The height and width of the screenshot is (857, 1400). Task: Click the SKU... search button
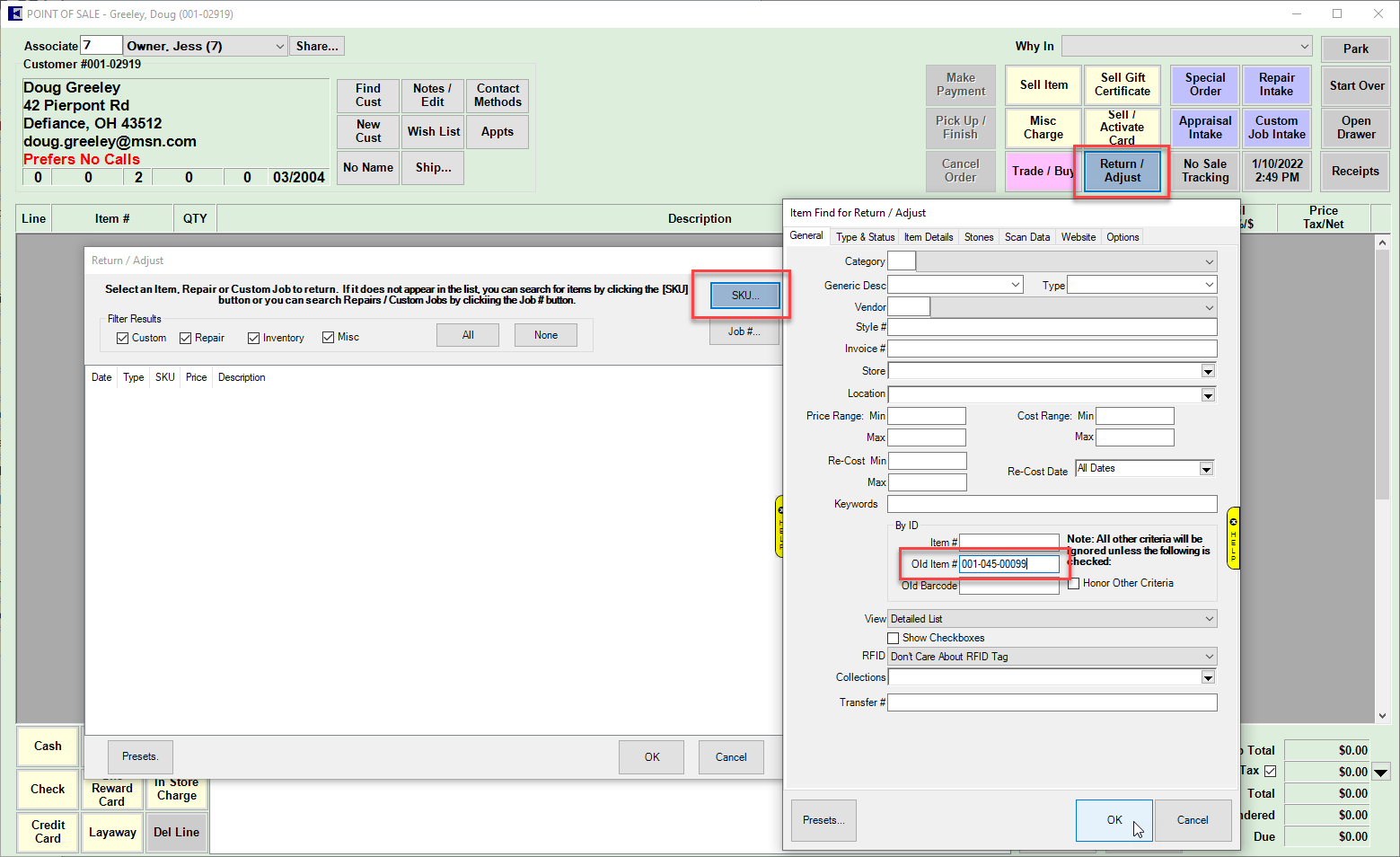(x=744, y=296)
